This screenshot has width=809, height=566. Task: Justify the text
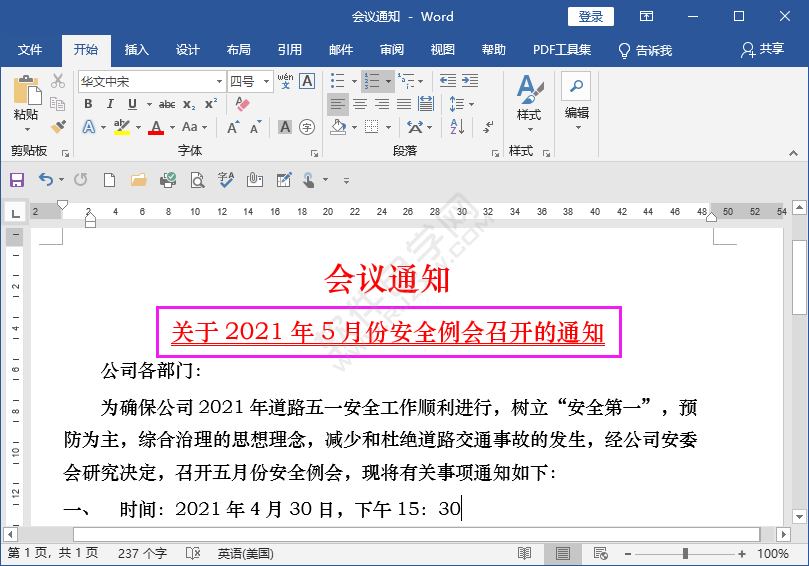point(404,104)
